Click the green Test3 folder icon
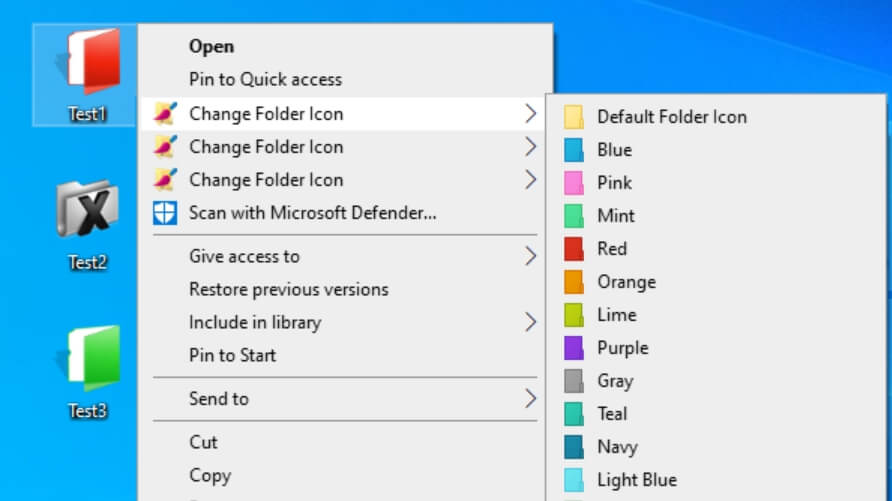 click(88, 358)
